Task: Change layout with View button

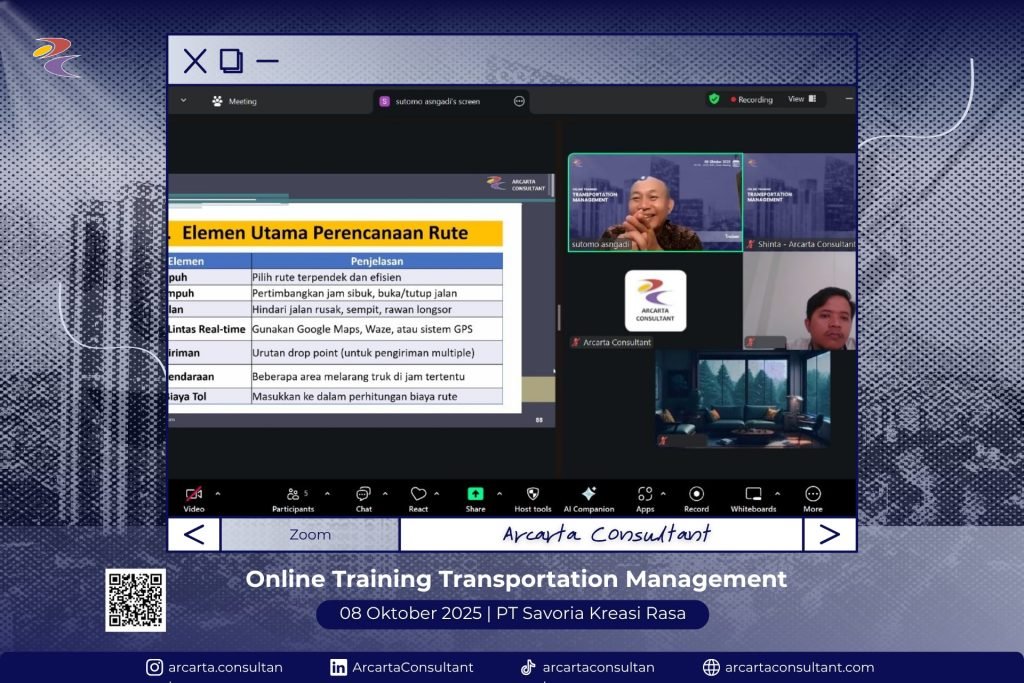Action: pos(801,99)
